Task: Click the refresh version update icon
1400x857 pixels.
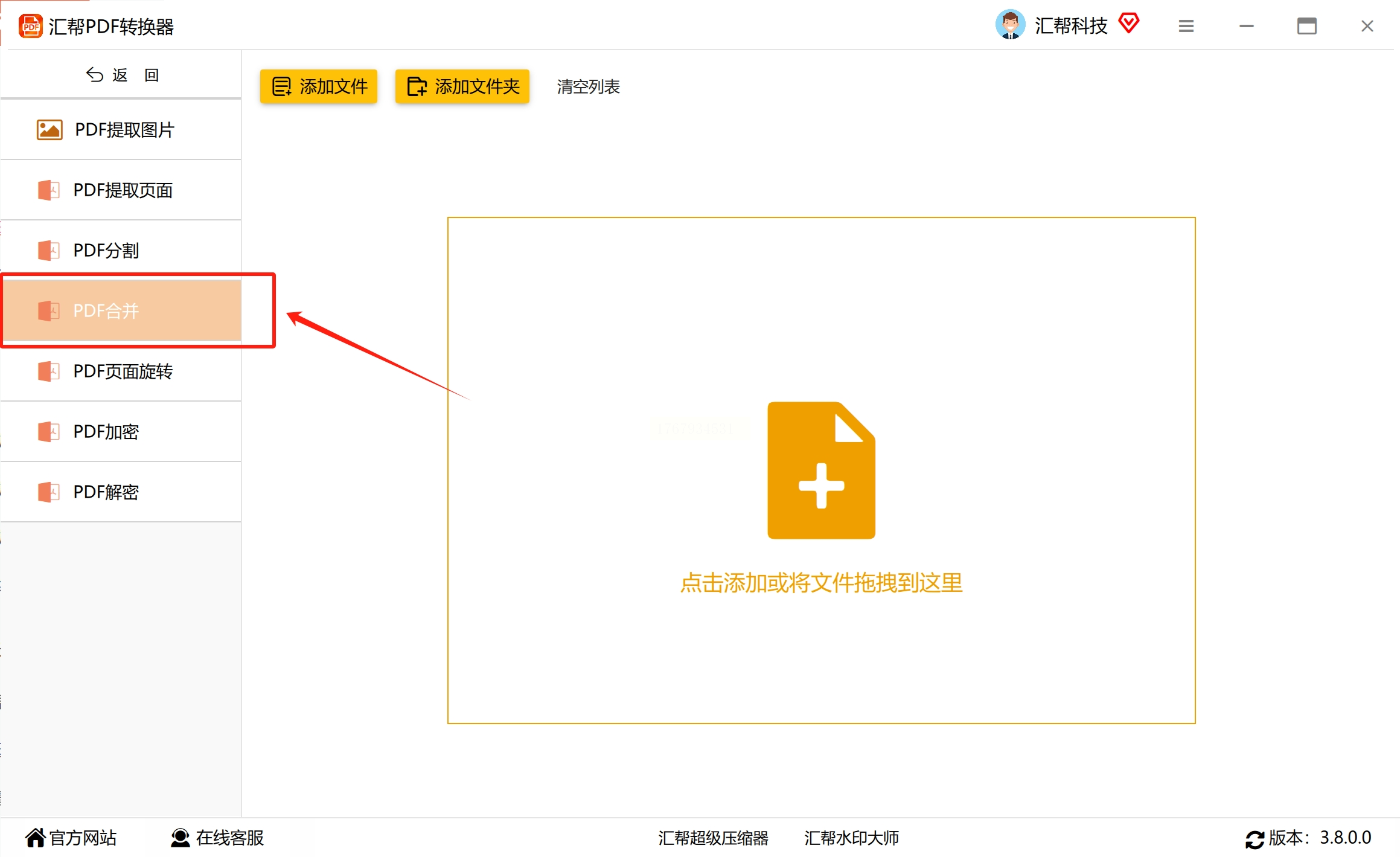Action: pos(1255,839)
